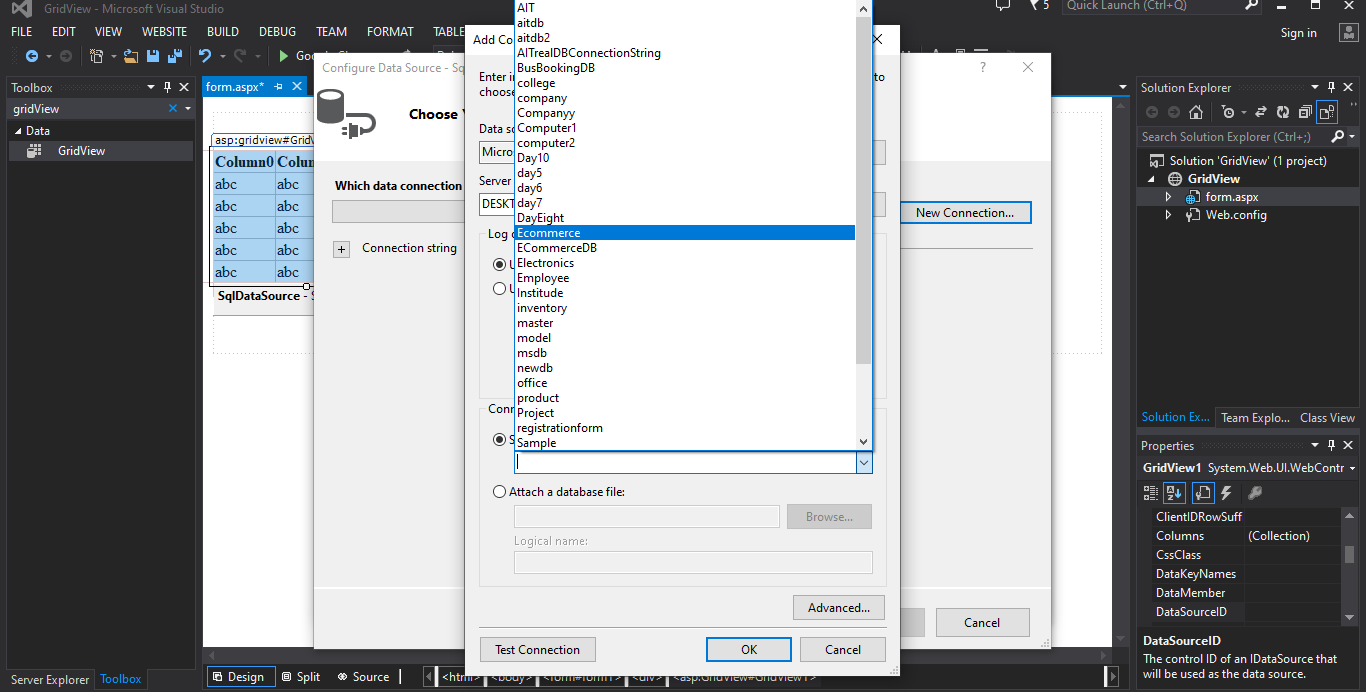Toggle the Show All Files icon
Image resolution: width=1366 pixels, height=692 pixels.
1327,112
